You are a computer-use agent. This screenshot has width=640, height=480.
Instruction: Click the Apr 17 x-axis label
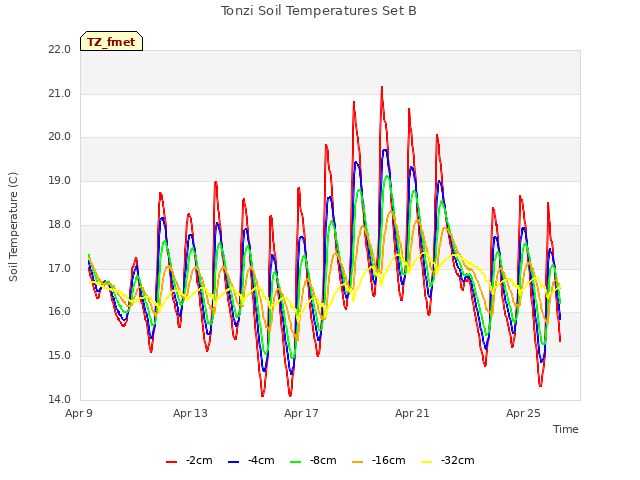pos(301,413)
